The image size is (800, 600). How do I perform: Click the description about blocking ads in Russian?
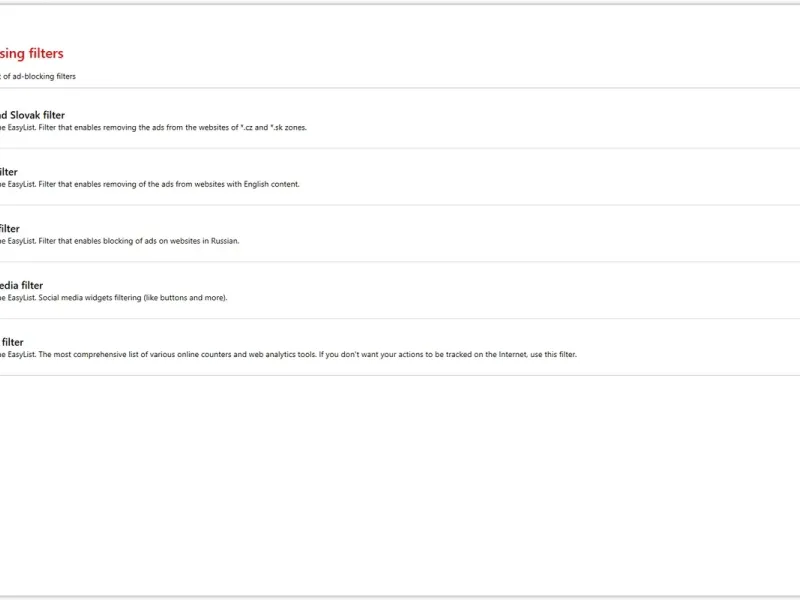tap(120, 241)
